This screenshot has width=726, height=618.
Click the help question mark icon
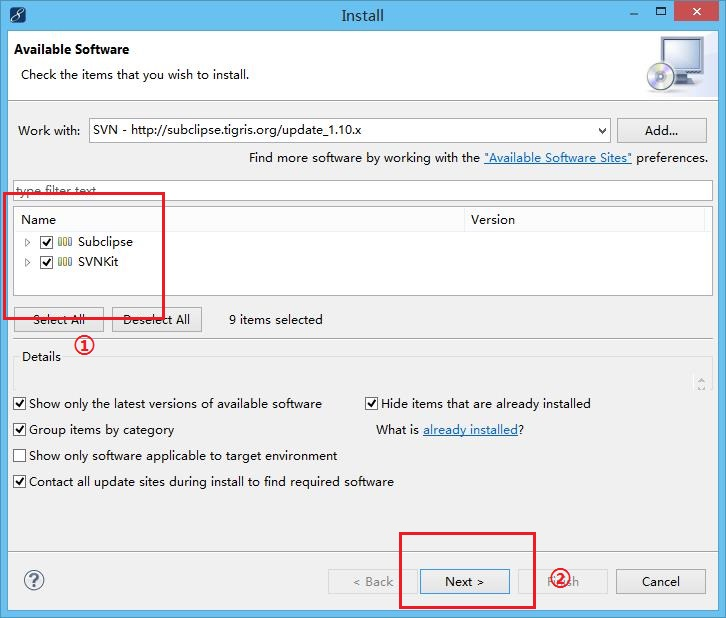pyautogui.click(x=34, y=580)
